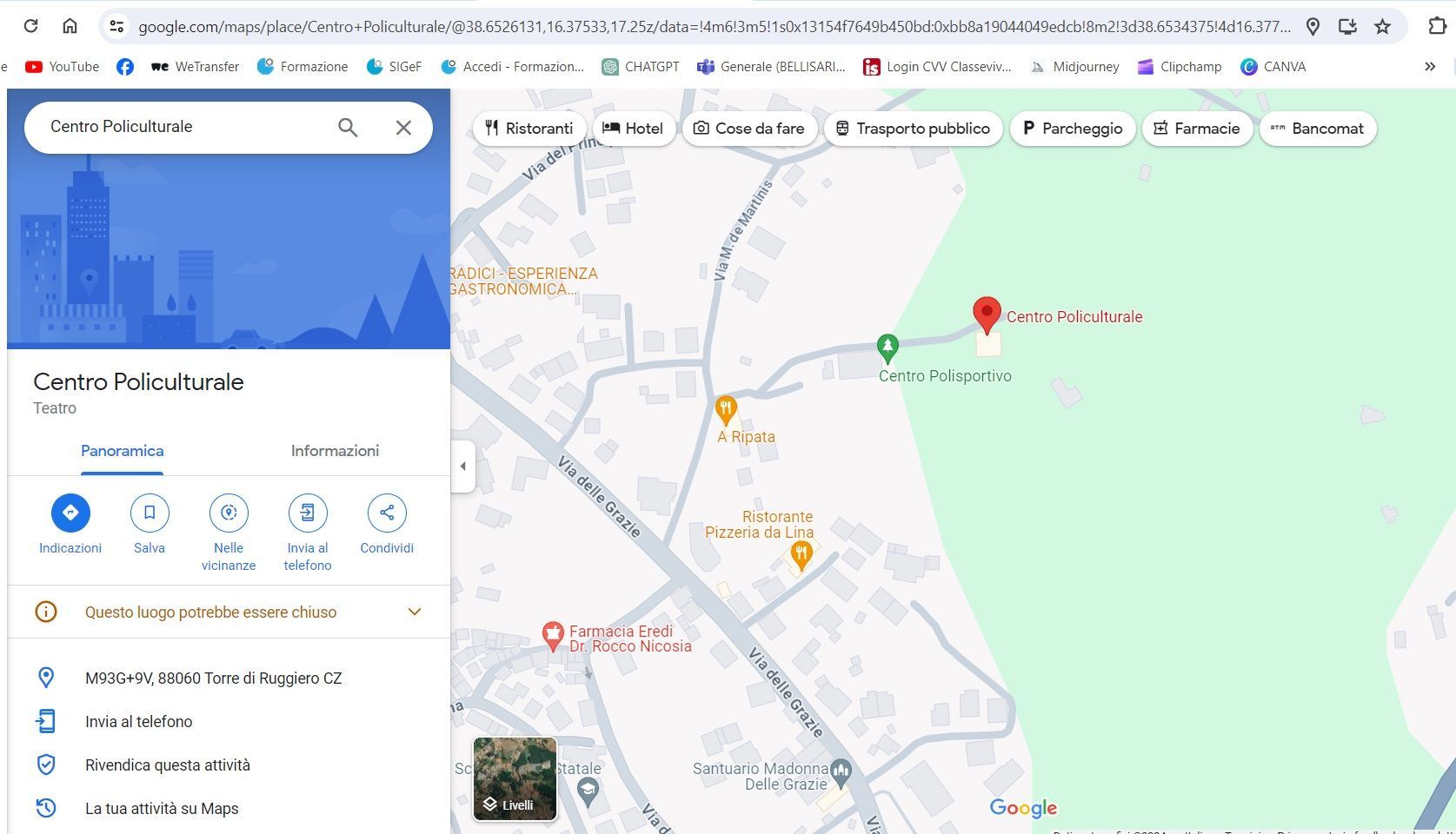This screenshot has width=1456, height=834.
Task: Click Rivendica questa attività link
Action: click(167, 765)
